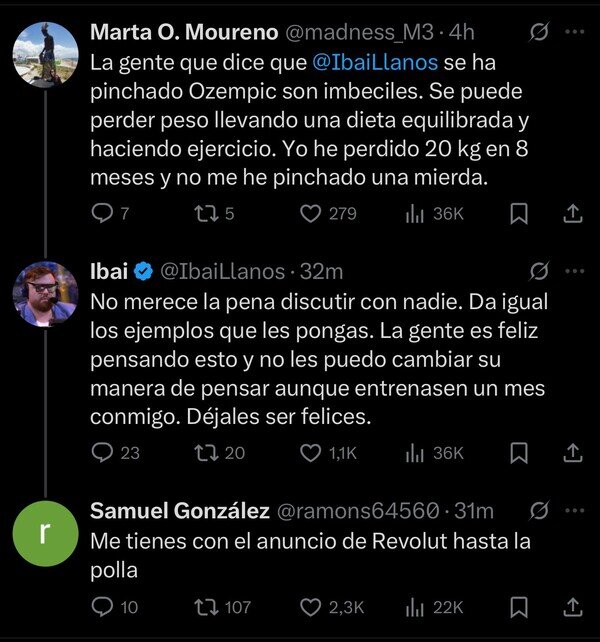Share Marta O. Moureno's tweet

click(572, 213)
